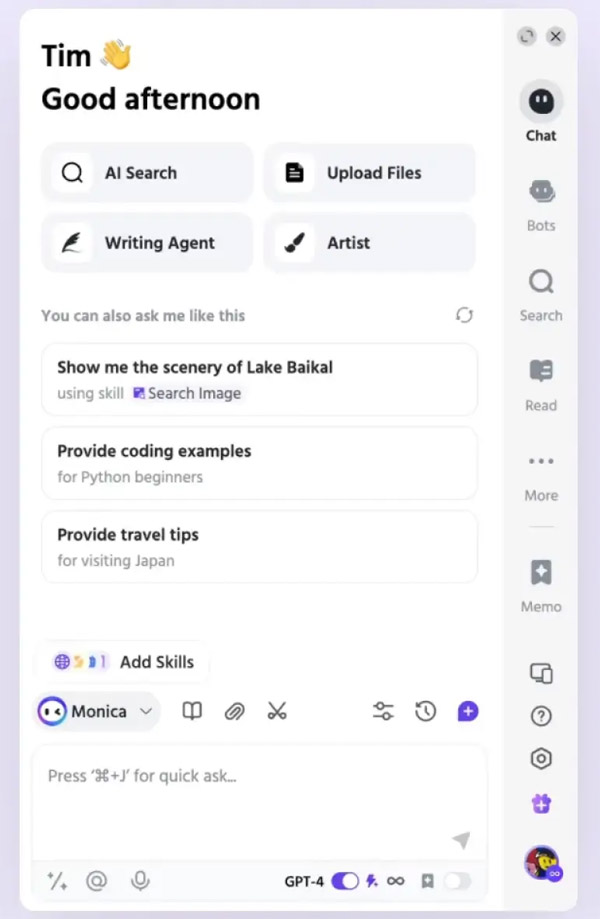This screenshot has height=919, width=600.
Task: Click the AI Search button
Action: pos(147,173)
